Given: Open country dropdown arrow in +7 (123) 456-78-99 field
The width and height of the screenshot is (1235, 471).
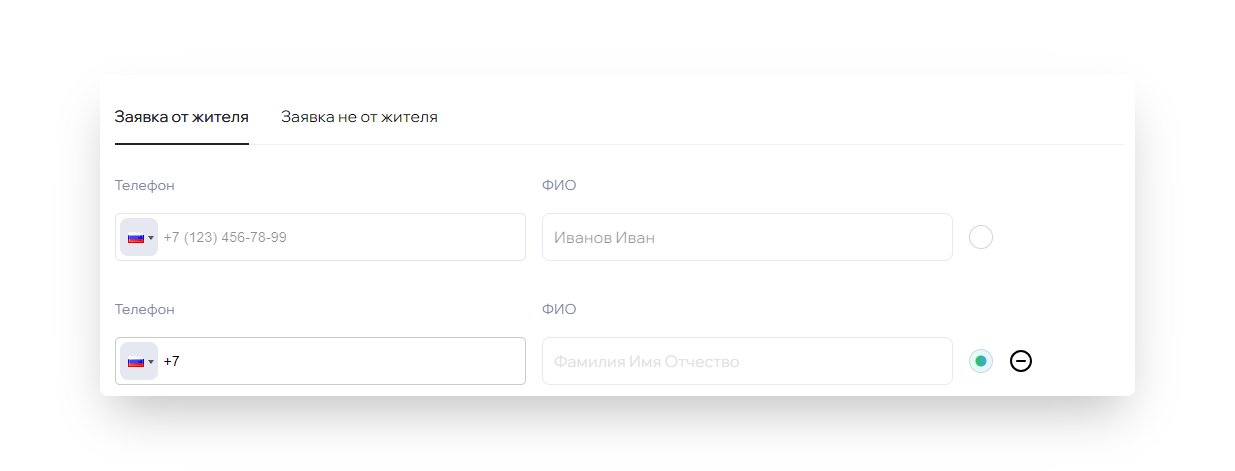Looking at the screenshot, I should (151, 238).
